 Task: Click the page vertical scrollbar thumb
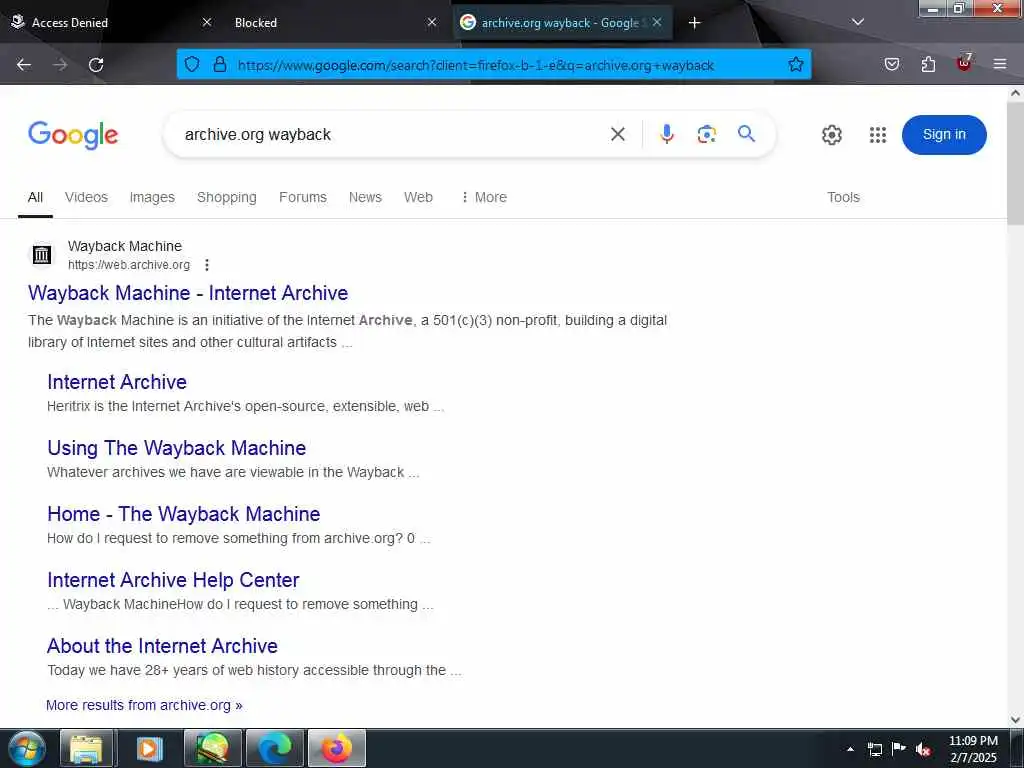coord(1015,163)
